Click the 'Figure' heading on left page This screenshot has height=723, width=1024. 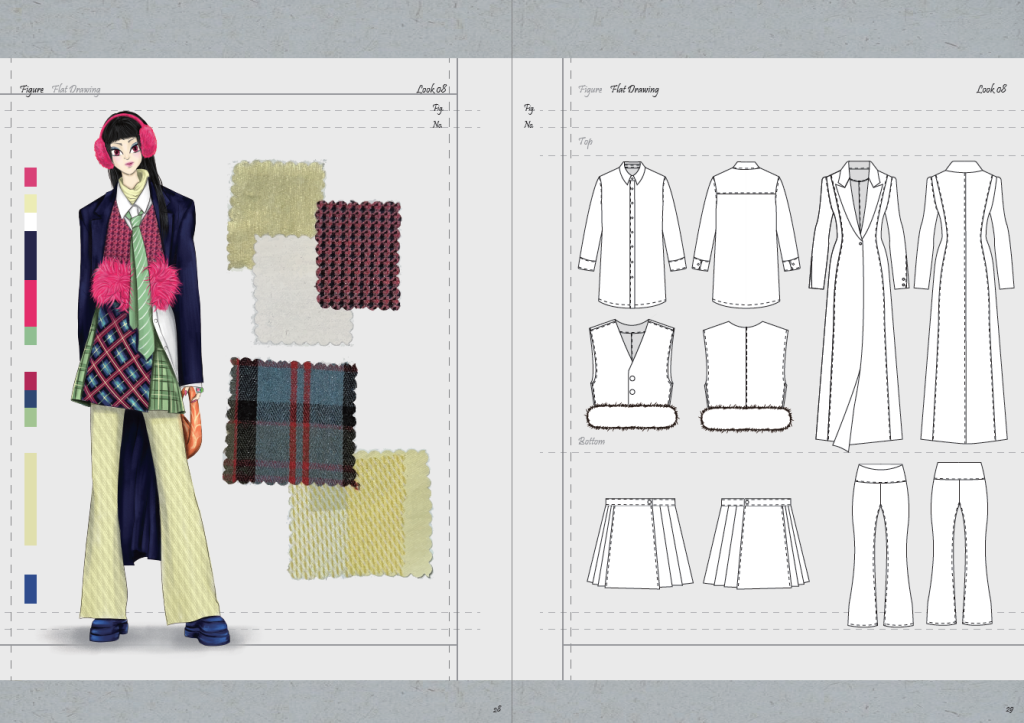click(x=31, y=90)
